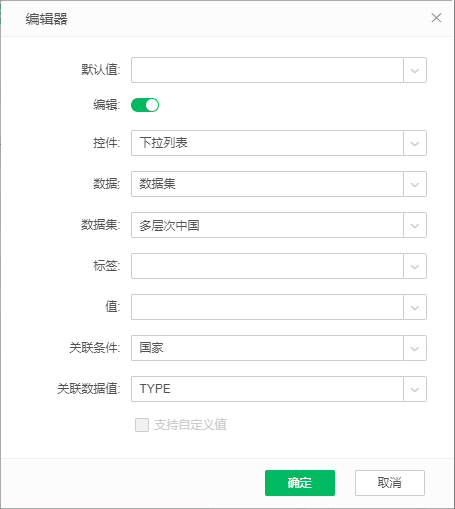This screenshot has width=455, height=509.
Task: Click the 取消 button
Action: click(x=390, y=483)
